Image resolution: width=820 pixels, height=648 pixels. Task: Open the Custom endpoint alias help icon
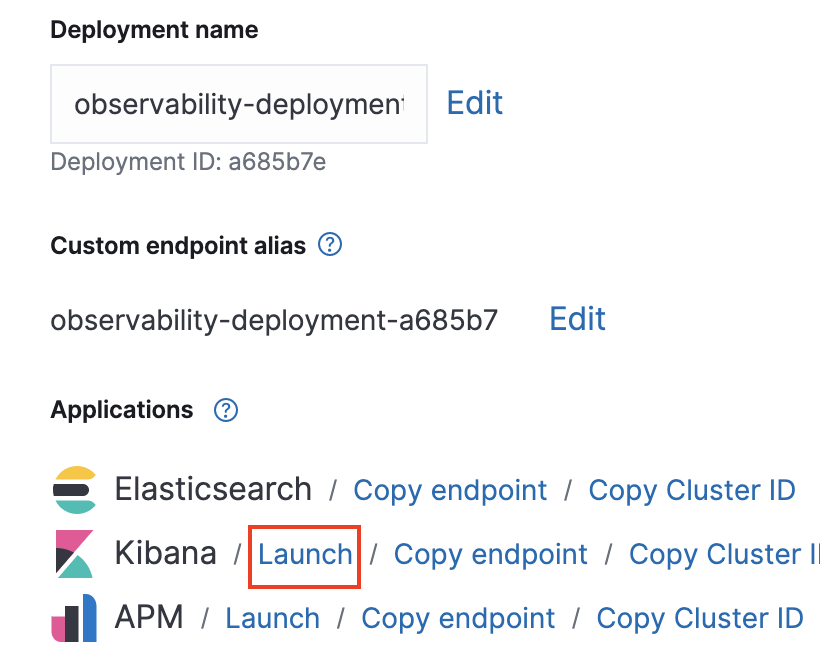coord(330,245)
